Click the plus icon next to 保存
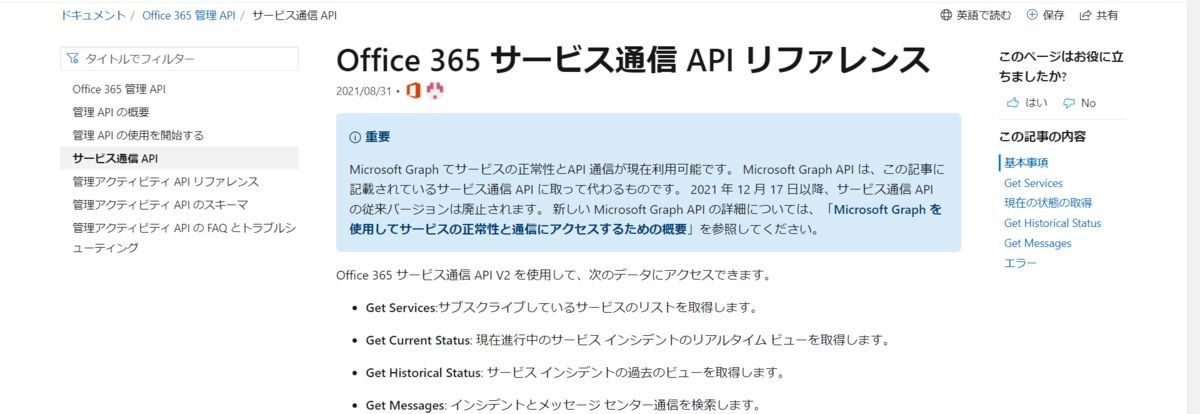The height and width of the screenshot is (414, 1200). coord(1032,15)
